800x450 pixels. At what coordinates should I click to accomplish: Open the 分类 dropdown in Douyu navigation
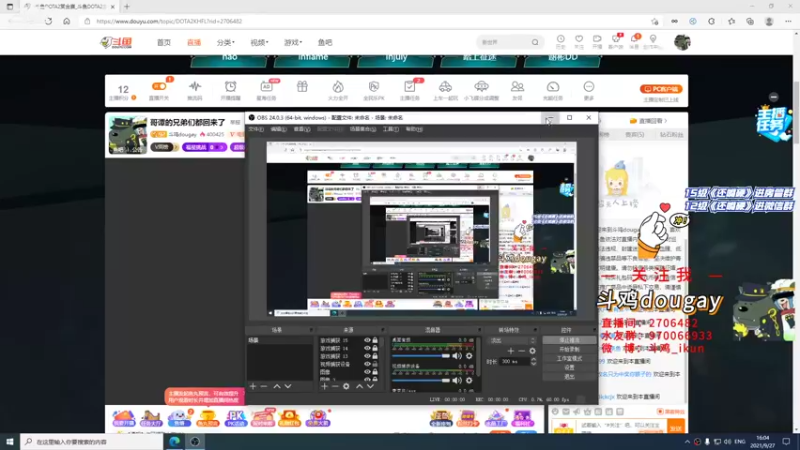tap(226, 42)
